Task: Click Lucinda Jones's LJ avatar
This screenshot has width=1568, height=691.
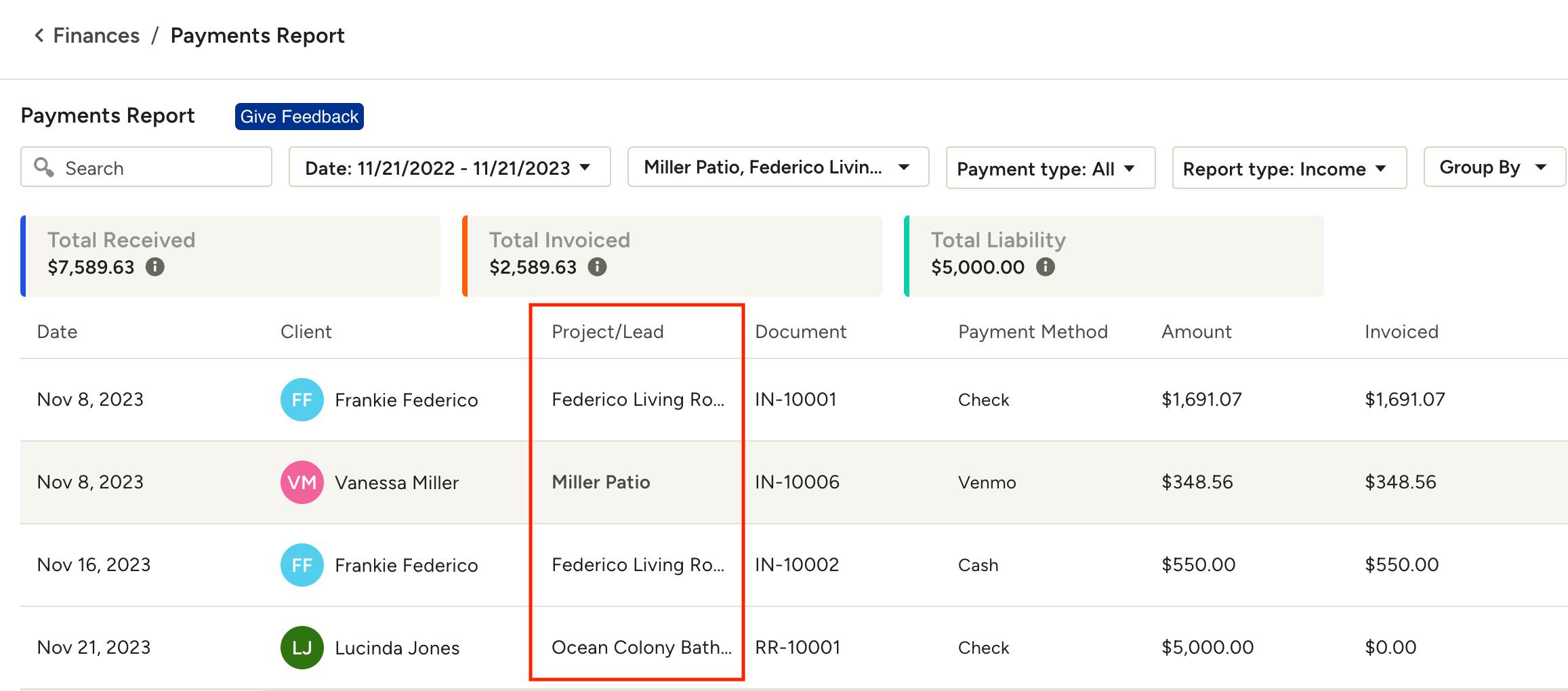Action: (x=301, y=648)
